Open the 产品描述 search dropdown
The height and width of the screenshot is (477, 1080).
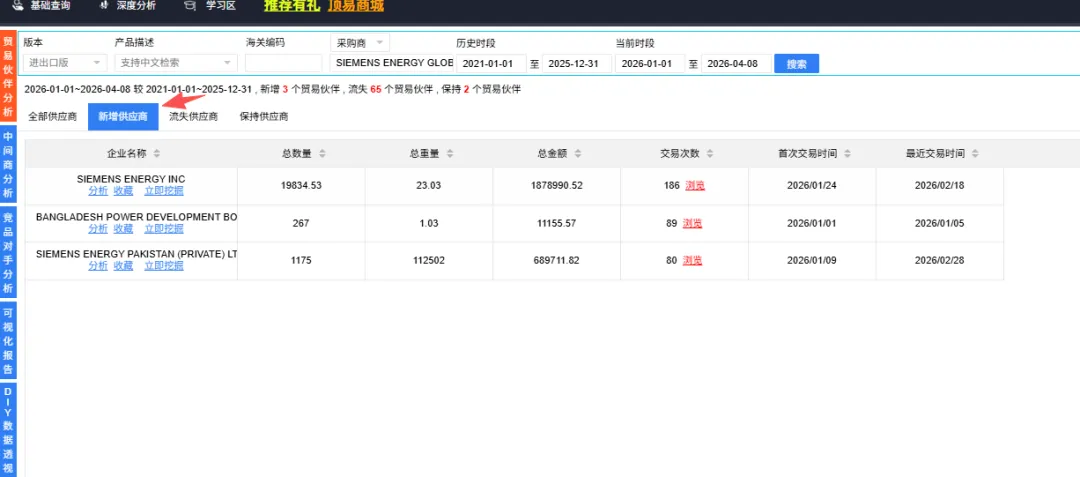point(176,63)
